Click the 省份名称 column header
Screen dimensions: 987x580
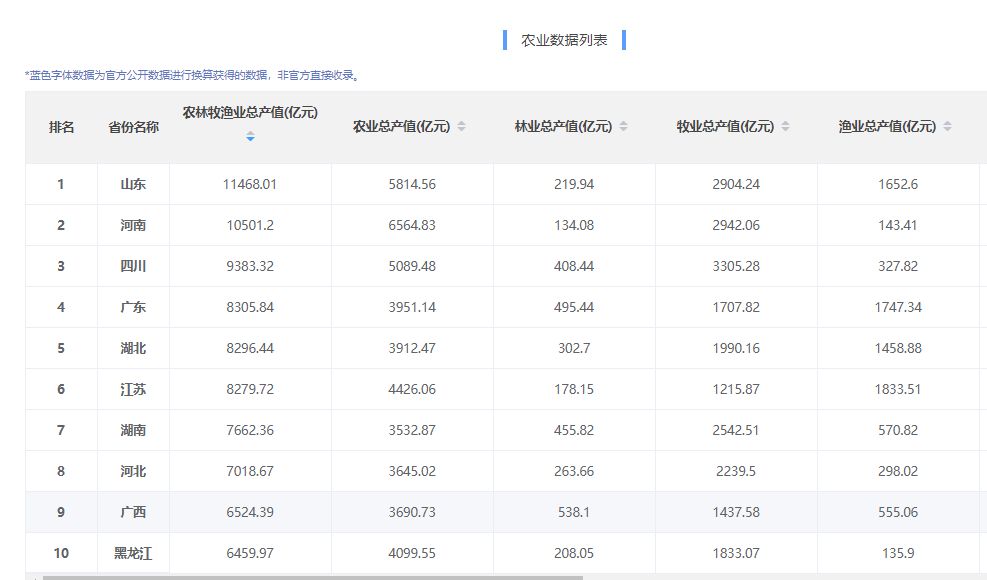133,127
